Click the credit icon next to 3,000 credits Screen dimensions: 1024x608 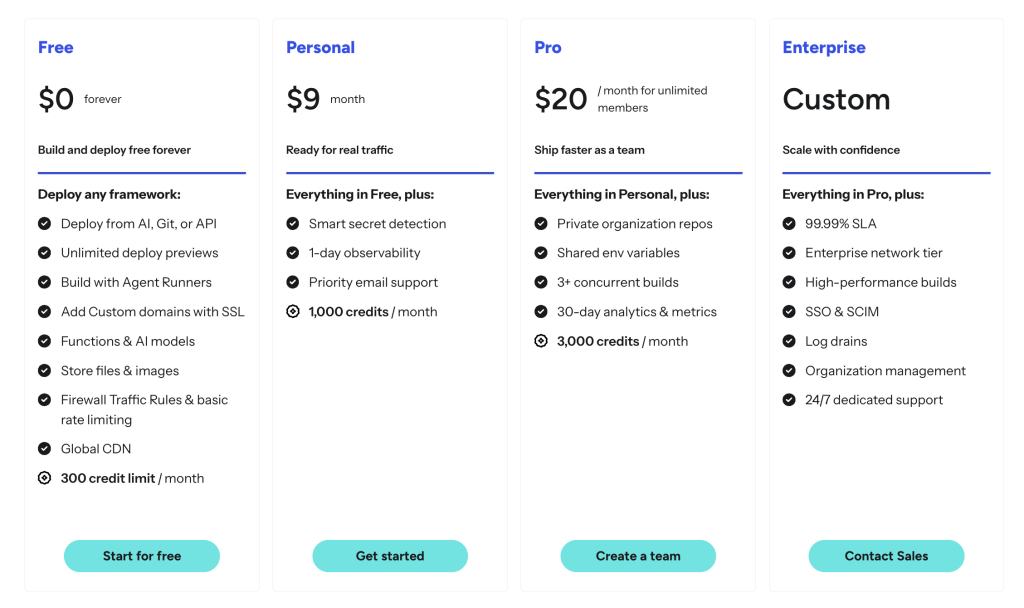coord(540,341)
